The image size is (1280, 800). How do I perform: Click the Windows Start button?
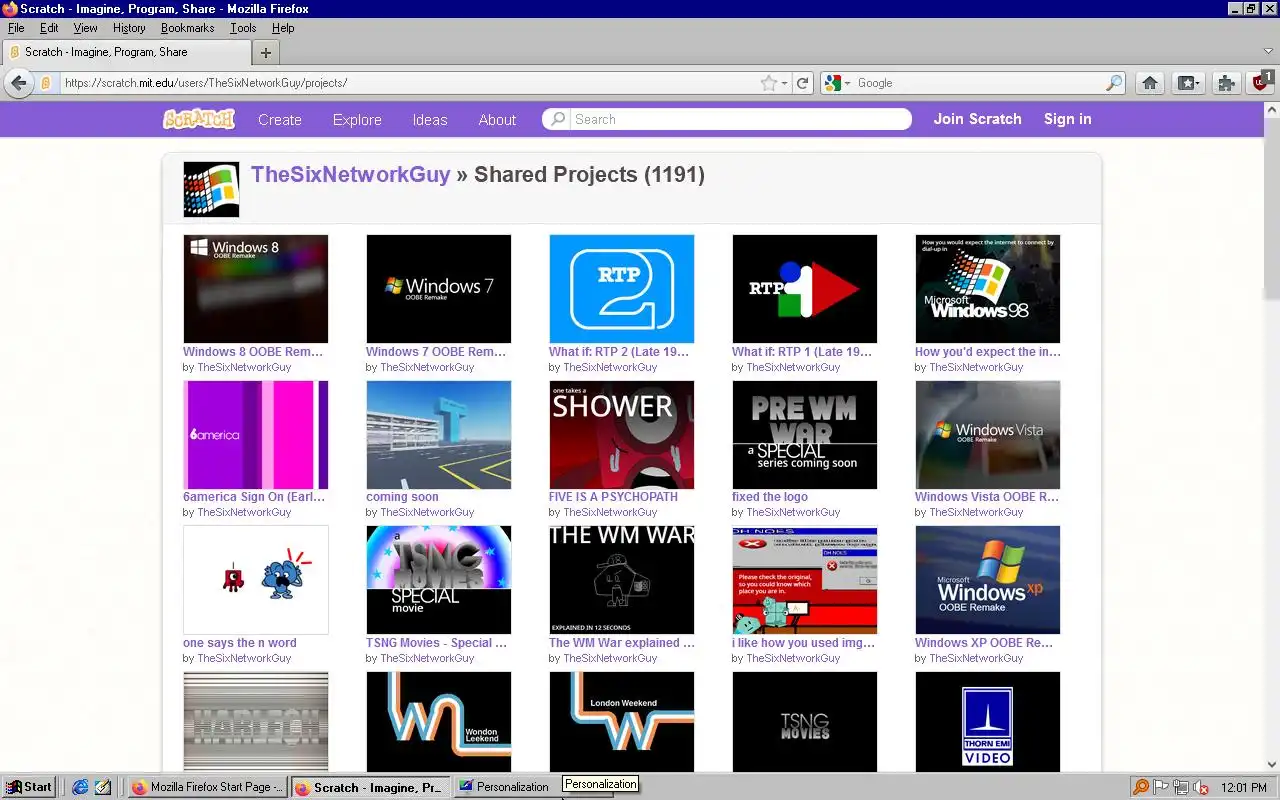coord(28,787)
